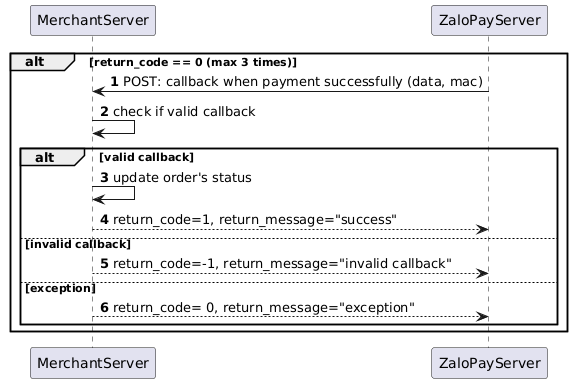Select the bottom MerchantServer participant box
This screenshot has height=383, width=572.
(x=93, y=363)
